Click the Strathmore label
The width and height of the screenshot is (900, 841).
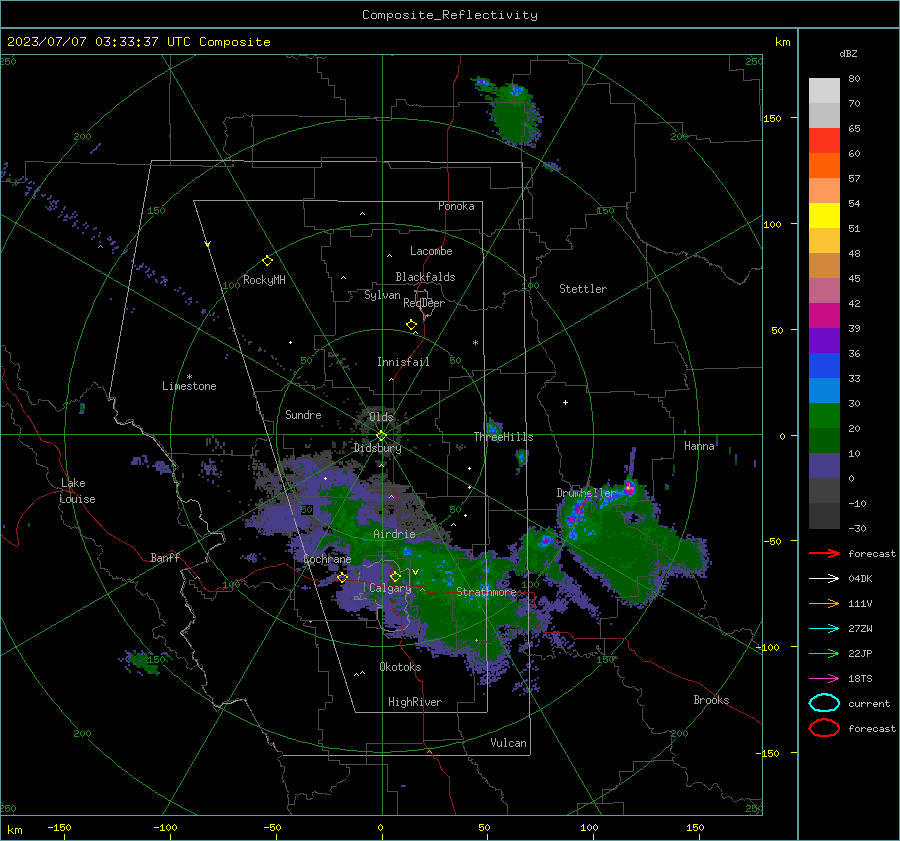tap(486, 592)
